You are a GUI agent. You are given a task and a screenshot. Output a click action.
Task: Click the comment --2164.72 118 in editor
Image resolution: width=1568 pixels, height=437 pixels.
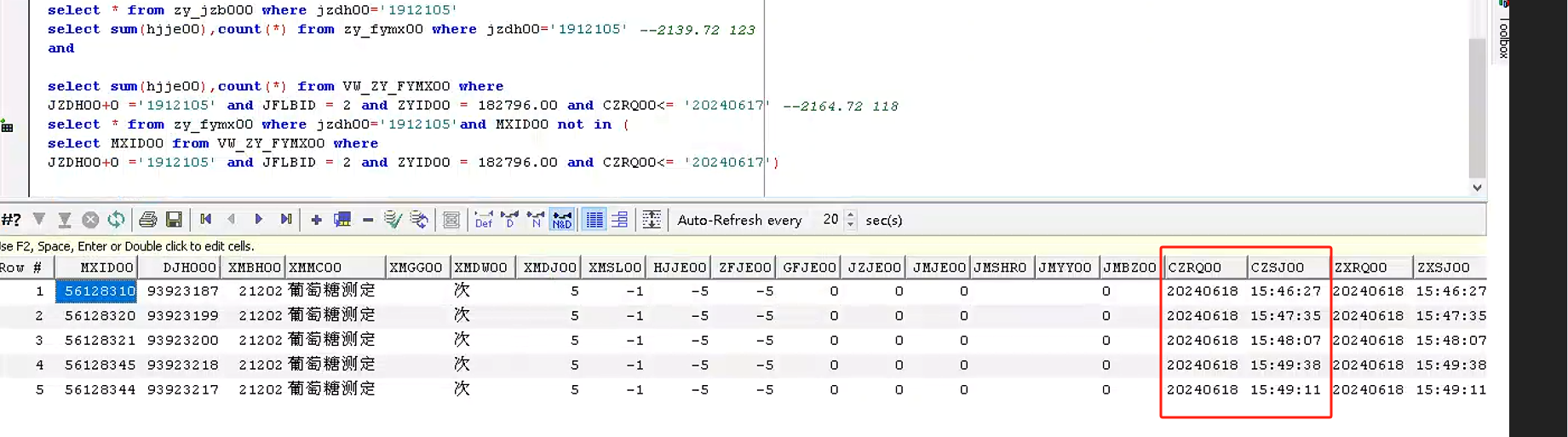(840, 106)
